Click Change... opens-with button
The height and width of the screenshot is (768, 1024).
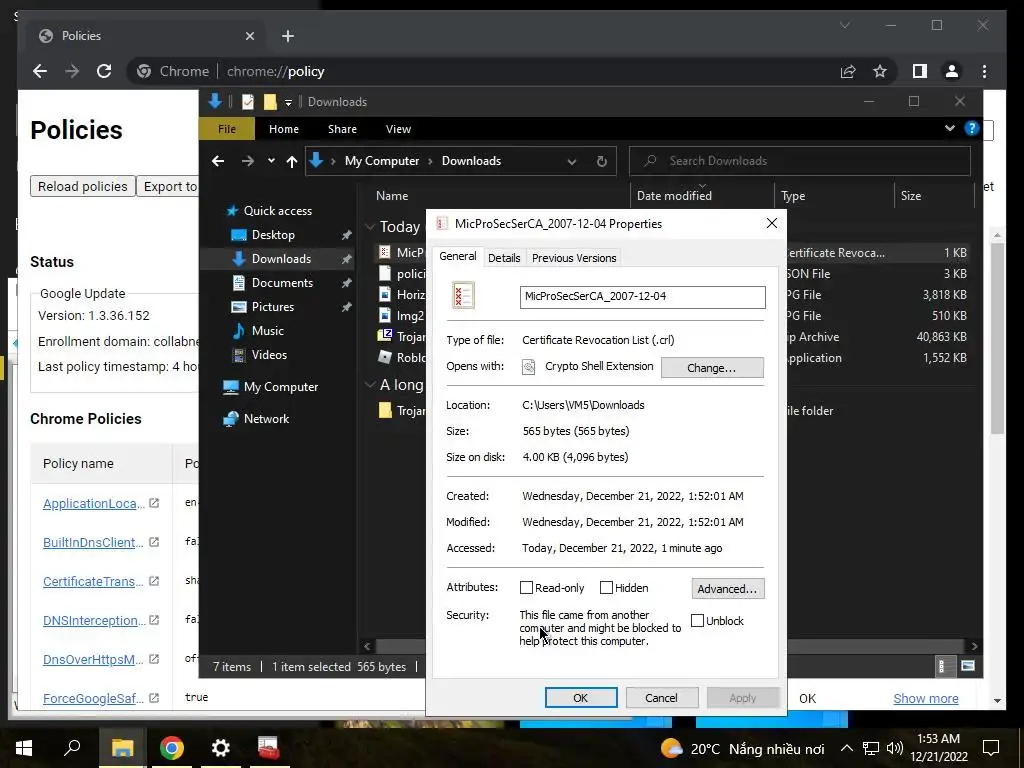coord(712,368)
